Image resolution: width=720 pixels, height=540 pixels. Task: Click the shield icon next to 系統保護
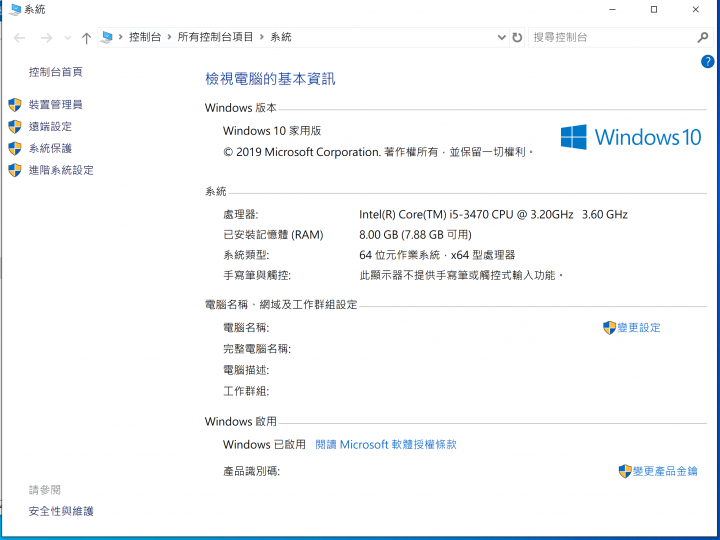(x=15, y=148)
